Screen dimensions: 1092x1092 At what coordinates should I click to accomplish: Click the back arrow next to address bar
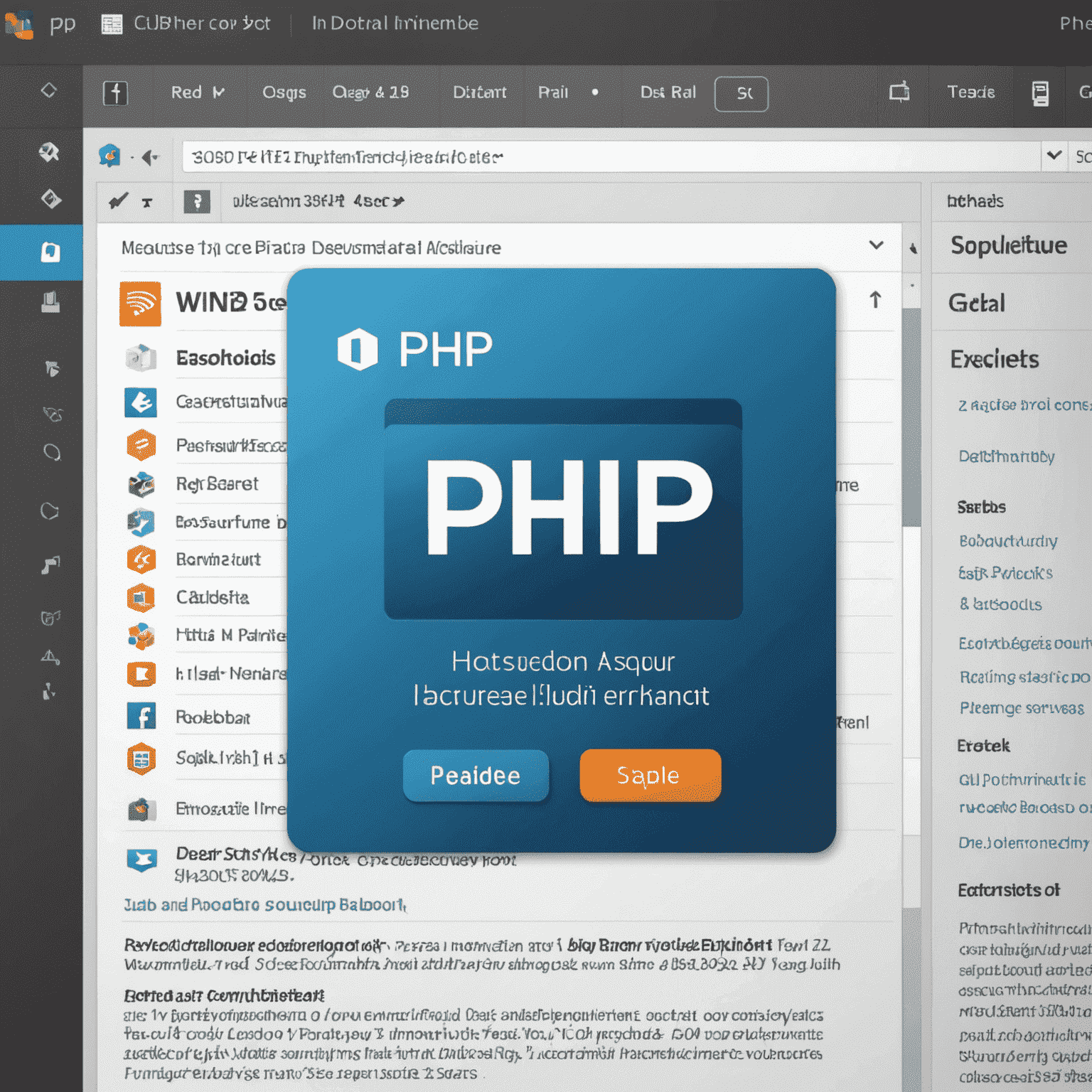149,156
